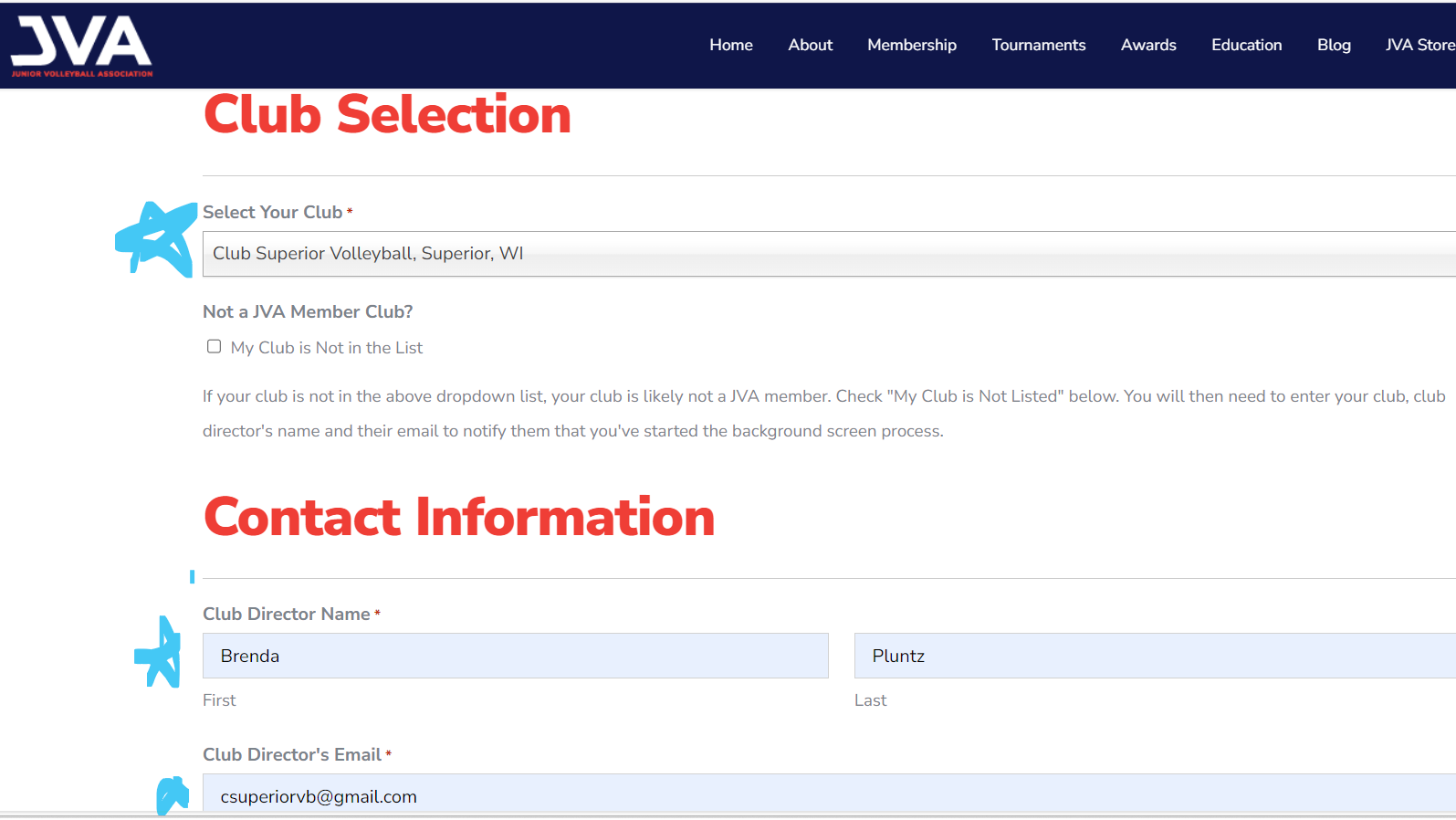Click the Club Director first name field
Image resolution: width=1456 pixels, height=820 pixels.
(516, 656)
